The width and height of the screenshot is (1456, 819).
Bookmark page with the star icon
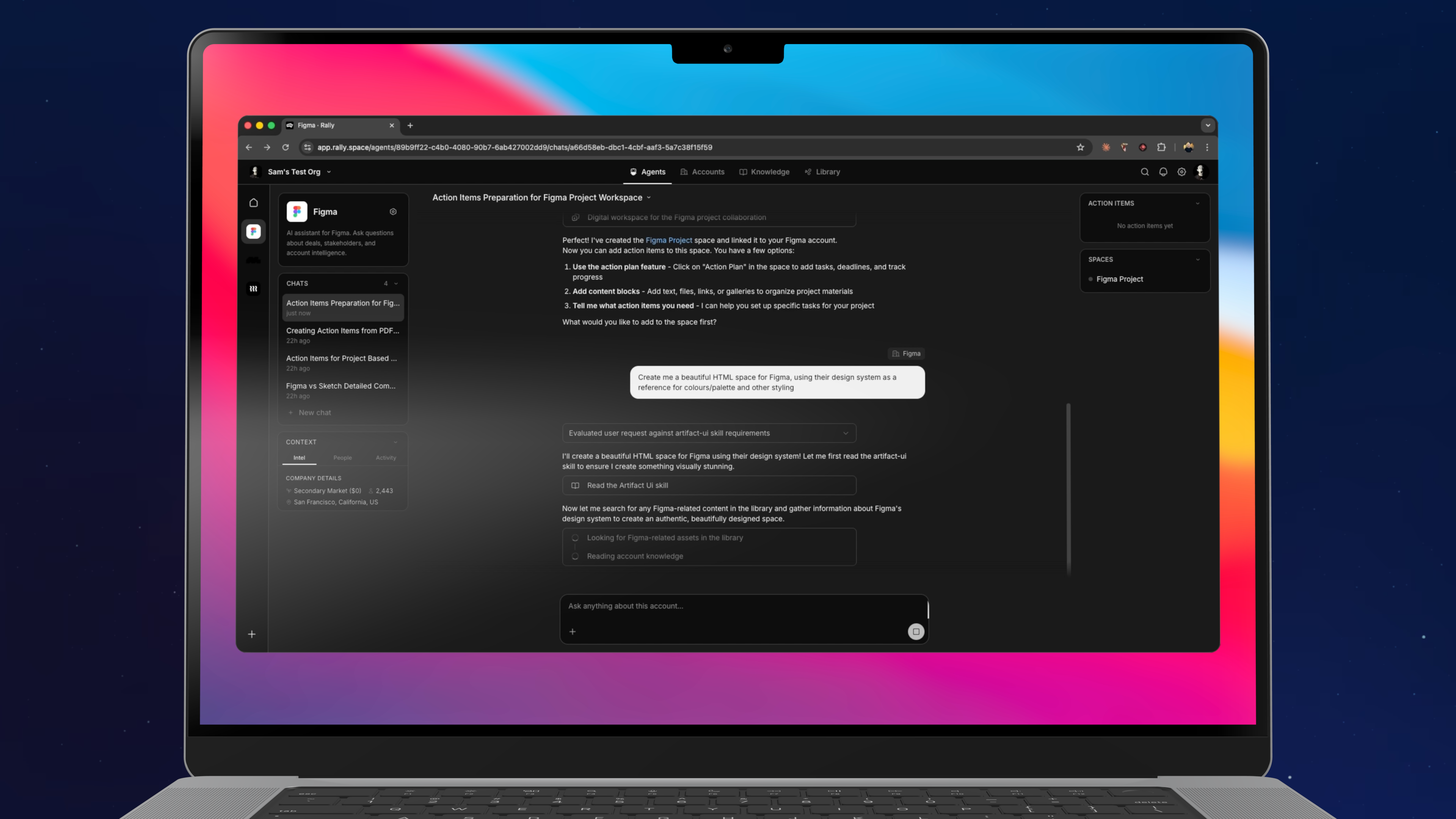(1080, 147)
